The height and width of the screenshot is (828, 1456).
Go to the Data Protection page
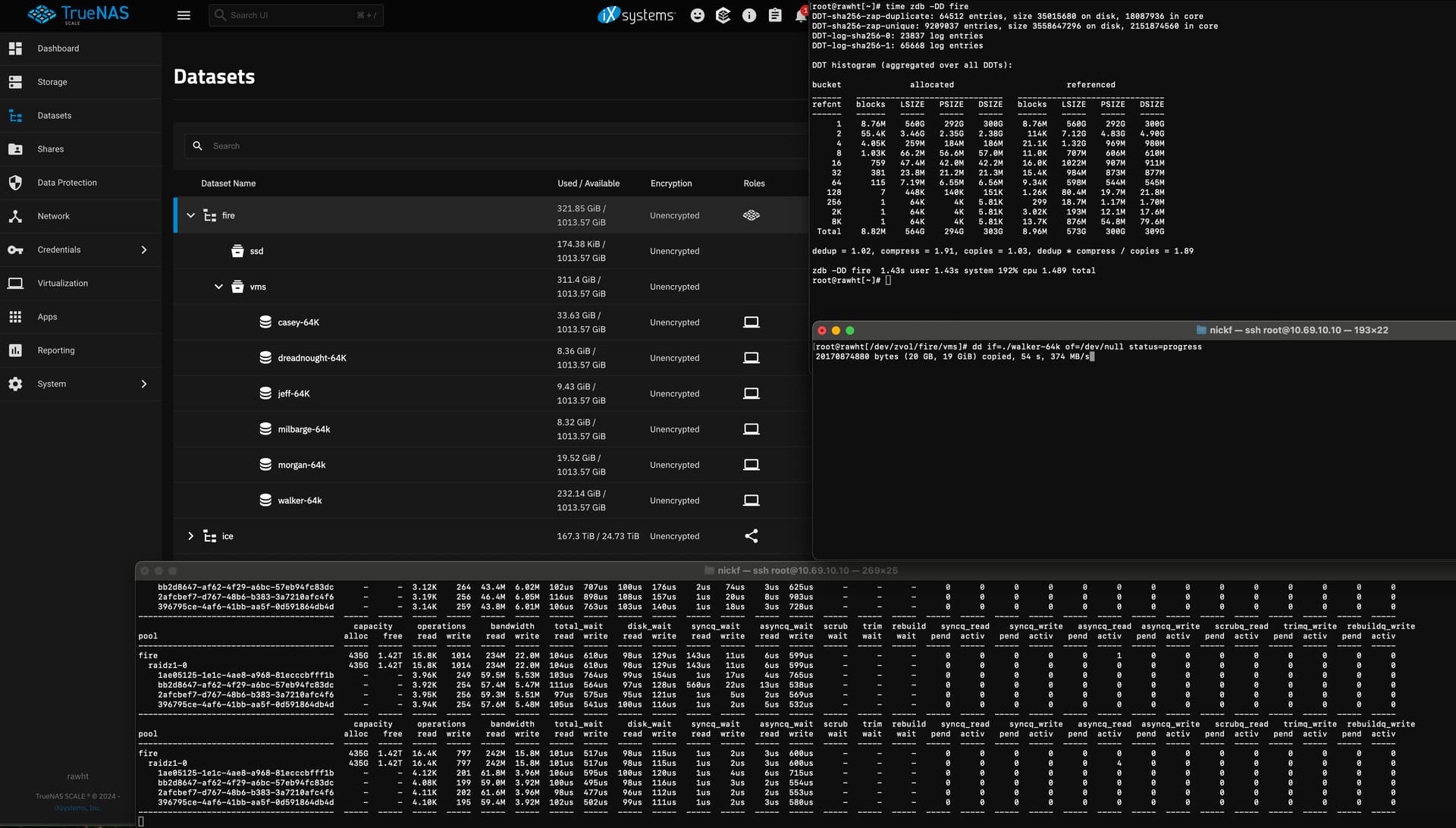[x=67, y=183]
